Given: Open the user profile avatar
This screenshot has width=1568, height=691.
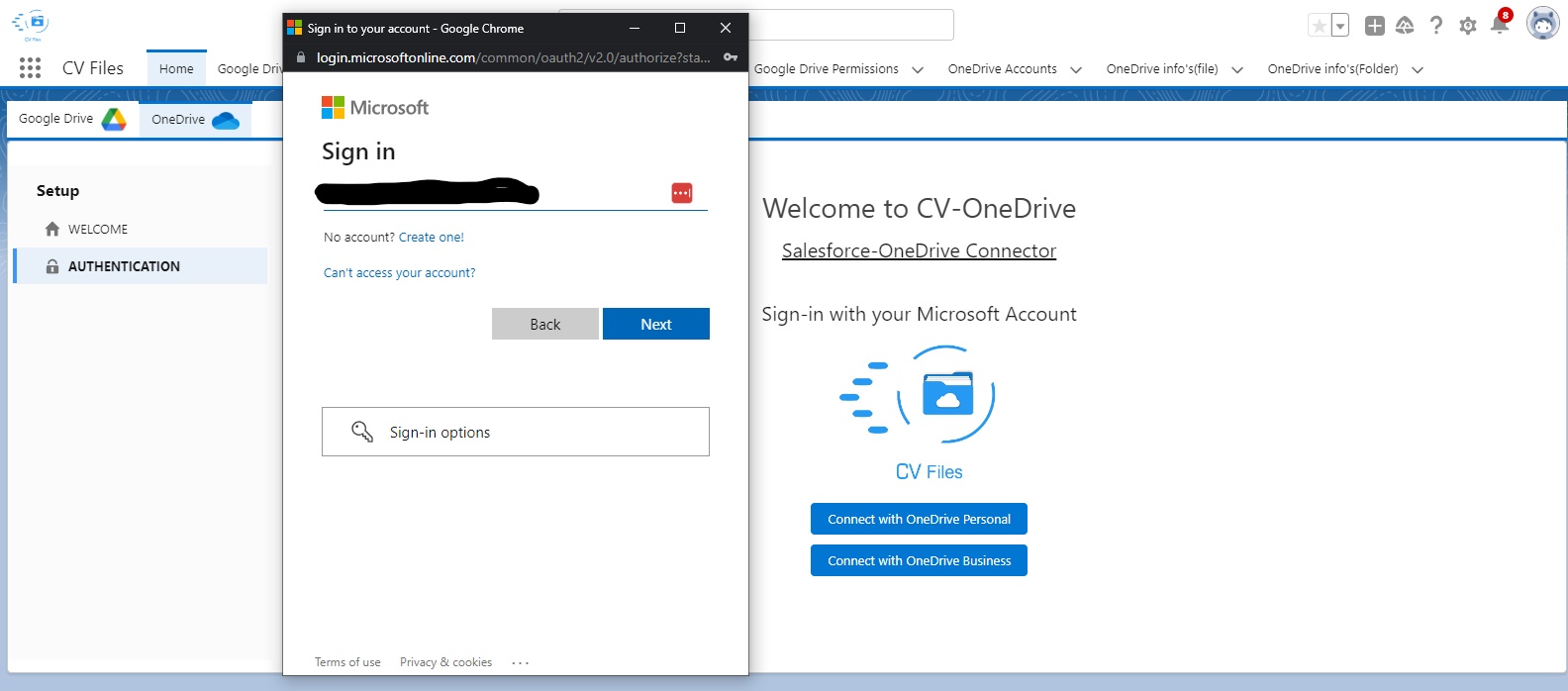Looking at the screenshot, I should coord(1542,23).
